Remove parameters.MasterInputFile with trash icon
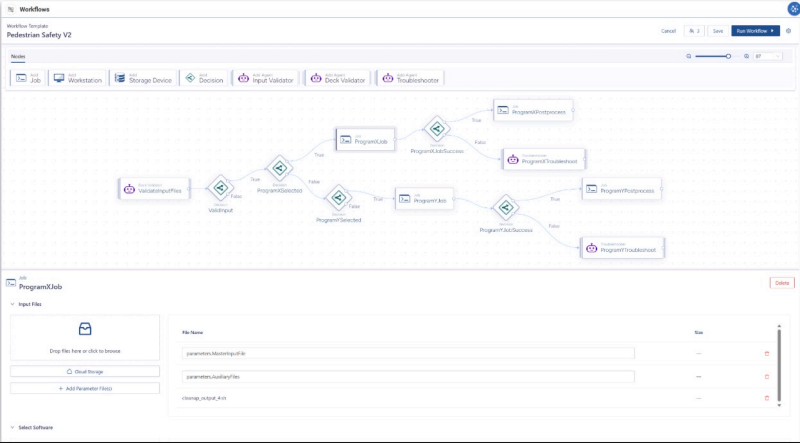Image resolution: width=800 pixels, height=443 pixels. [766, 353]
